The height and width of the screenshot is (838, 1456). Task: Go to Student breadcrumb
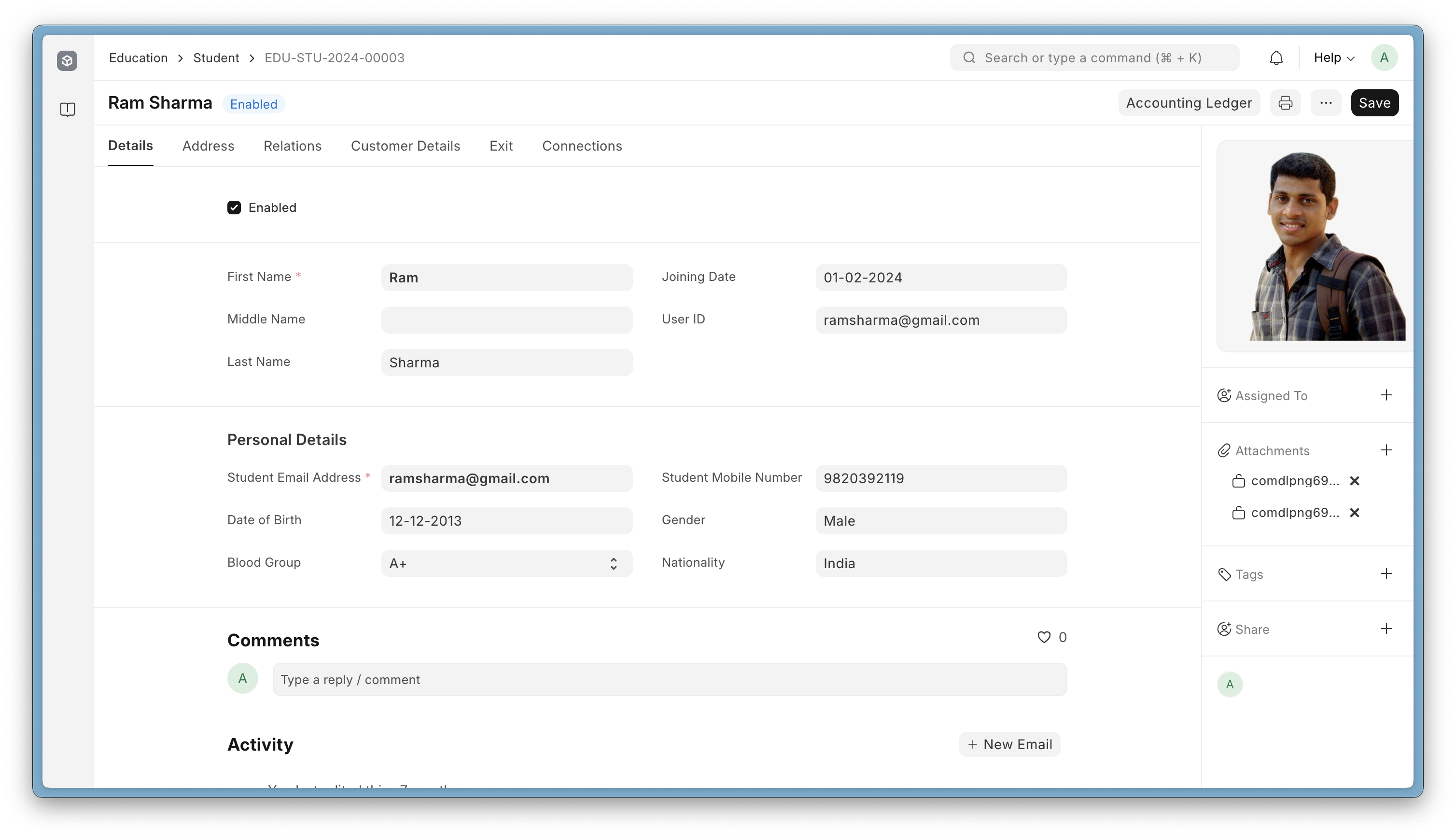[216, 57]
